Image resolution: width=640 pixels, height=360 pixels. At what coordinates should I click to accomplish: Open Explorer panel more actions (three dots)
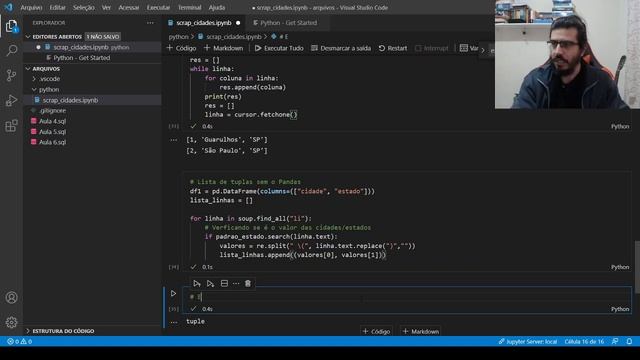pyautogui.click(x=151, y=23)
